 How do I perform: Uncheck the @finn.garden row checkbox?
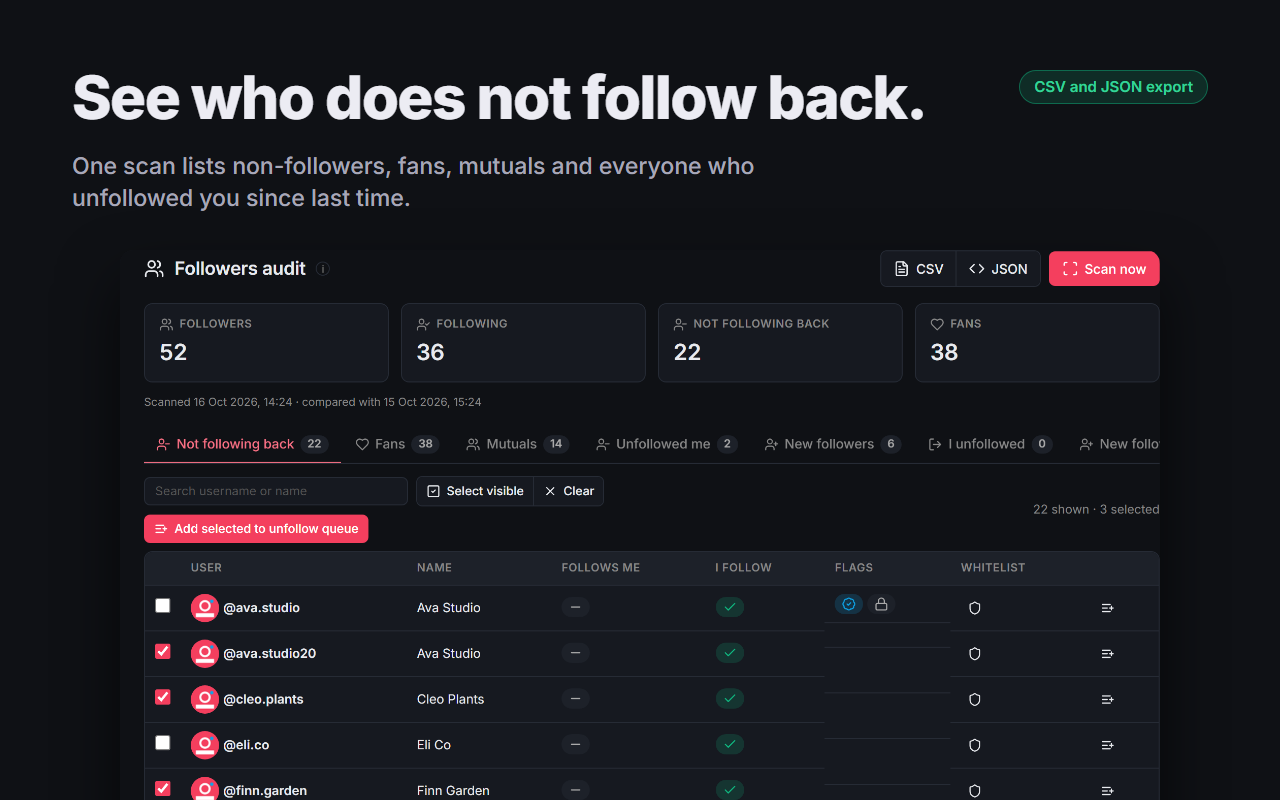tap(163, 789)
